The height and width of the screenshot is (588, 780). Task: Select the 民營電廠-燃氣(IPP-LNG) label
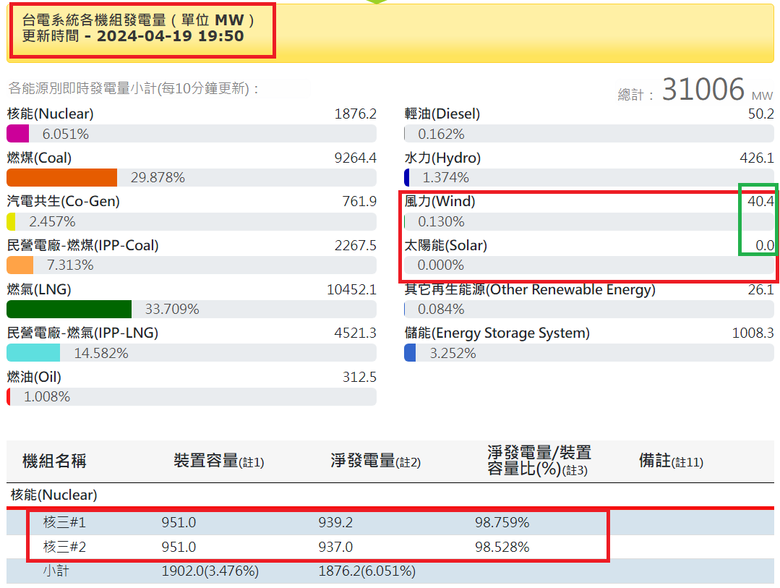click(83, 333)
